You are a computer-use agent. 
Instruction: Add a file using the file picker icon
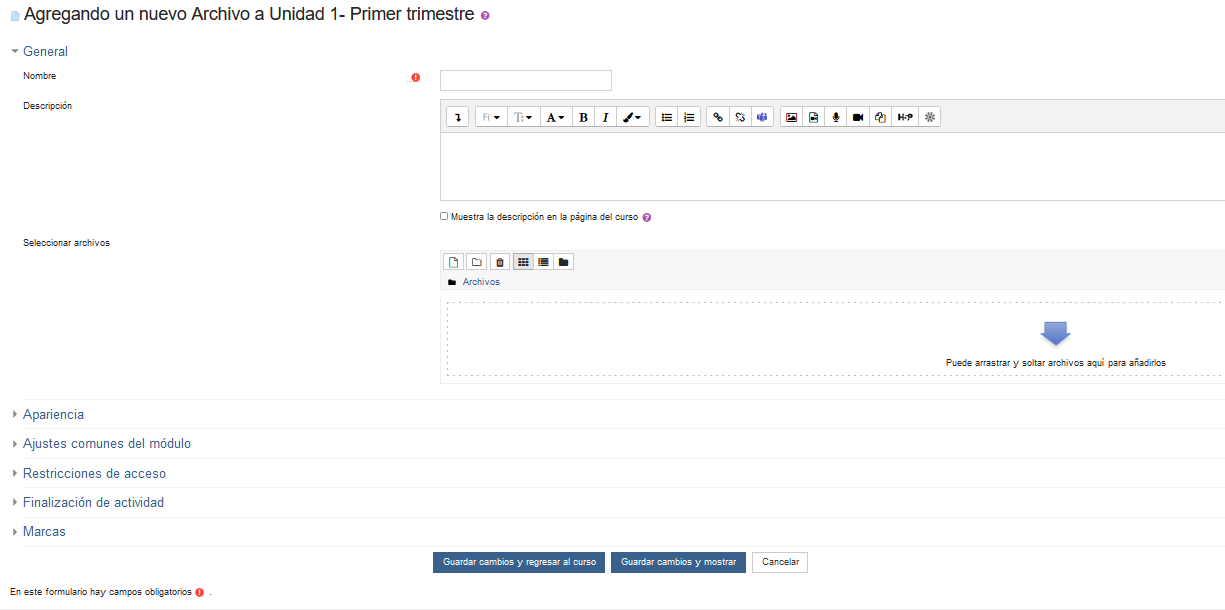click(x=454, y=262)
